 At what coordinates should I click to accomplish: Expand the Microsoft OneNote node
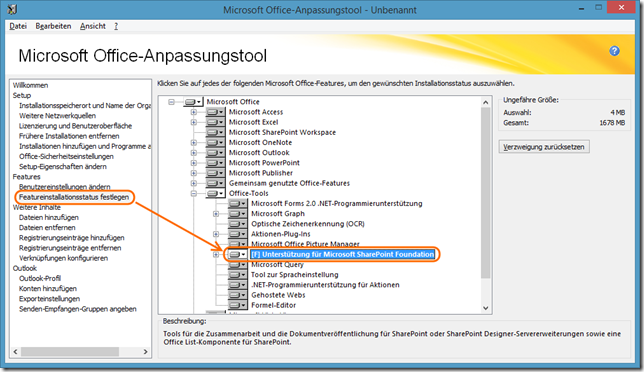point(193,142)
